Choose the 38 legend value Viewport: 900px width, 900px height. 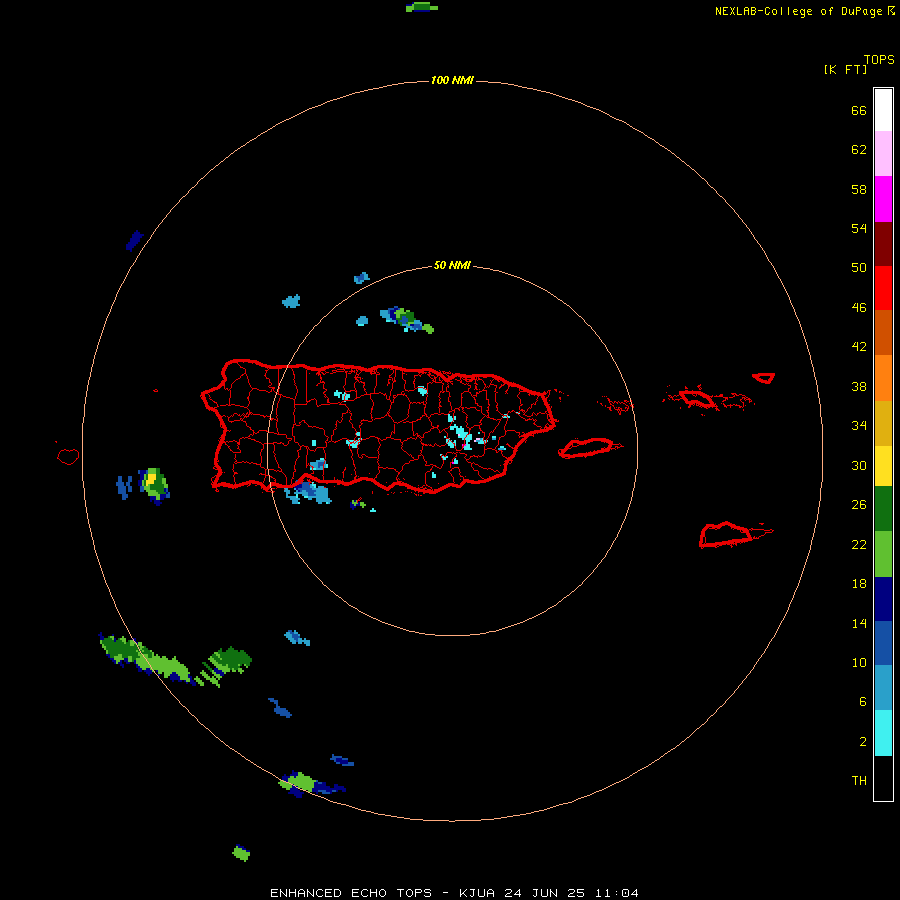[x=859, y=386]
